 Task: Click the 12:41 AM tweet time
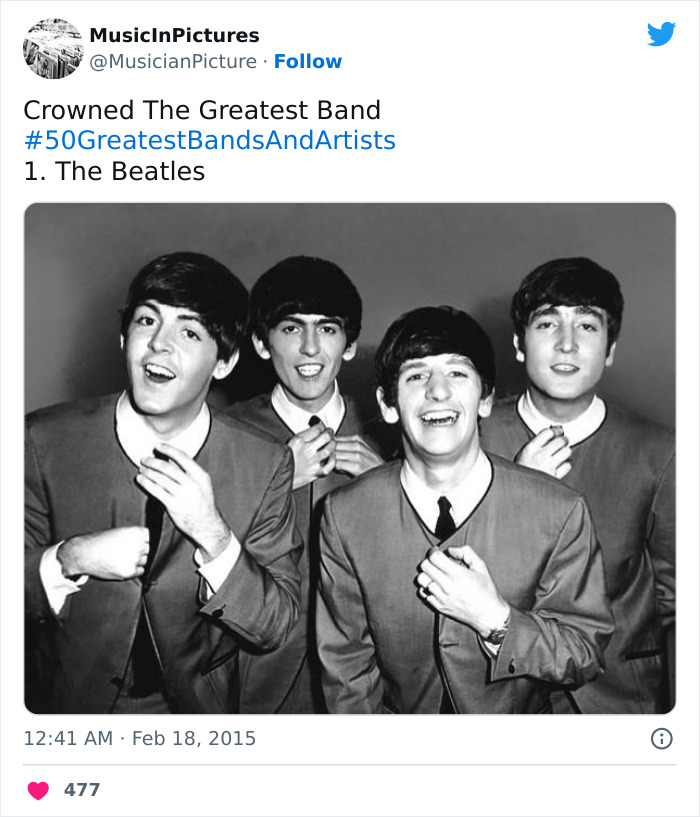(x=66, y=739)
